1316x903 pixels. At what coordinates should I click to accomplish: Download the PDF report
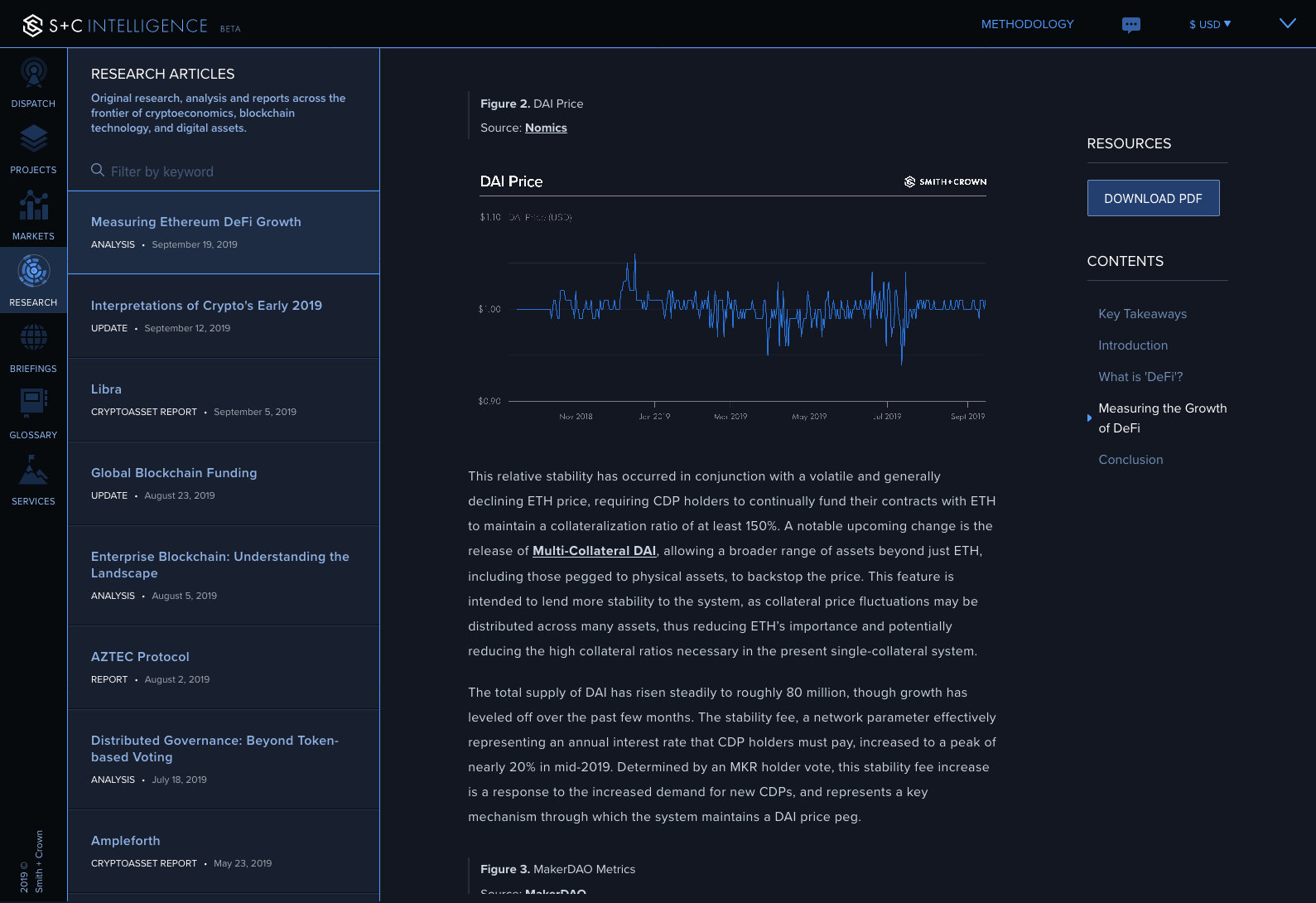pyautogui.click(x=1153, y=198)
